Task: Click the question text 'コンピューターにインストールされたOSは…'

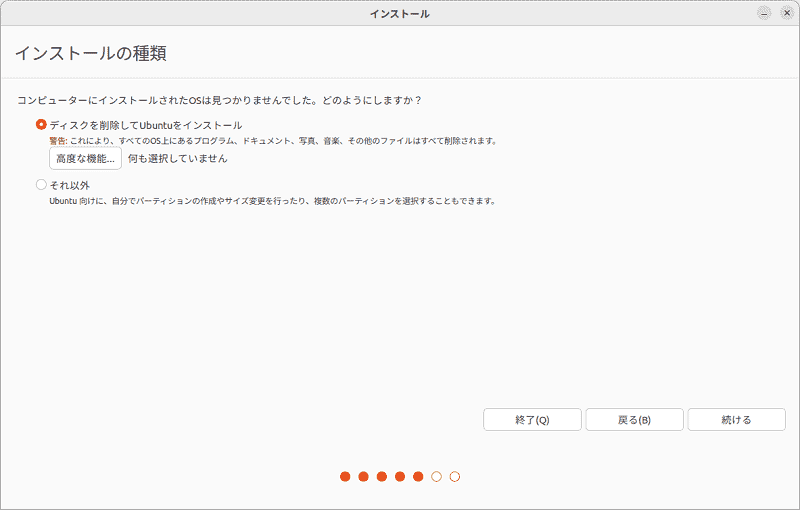Action: [219, 100]
